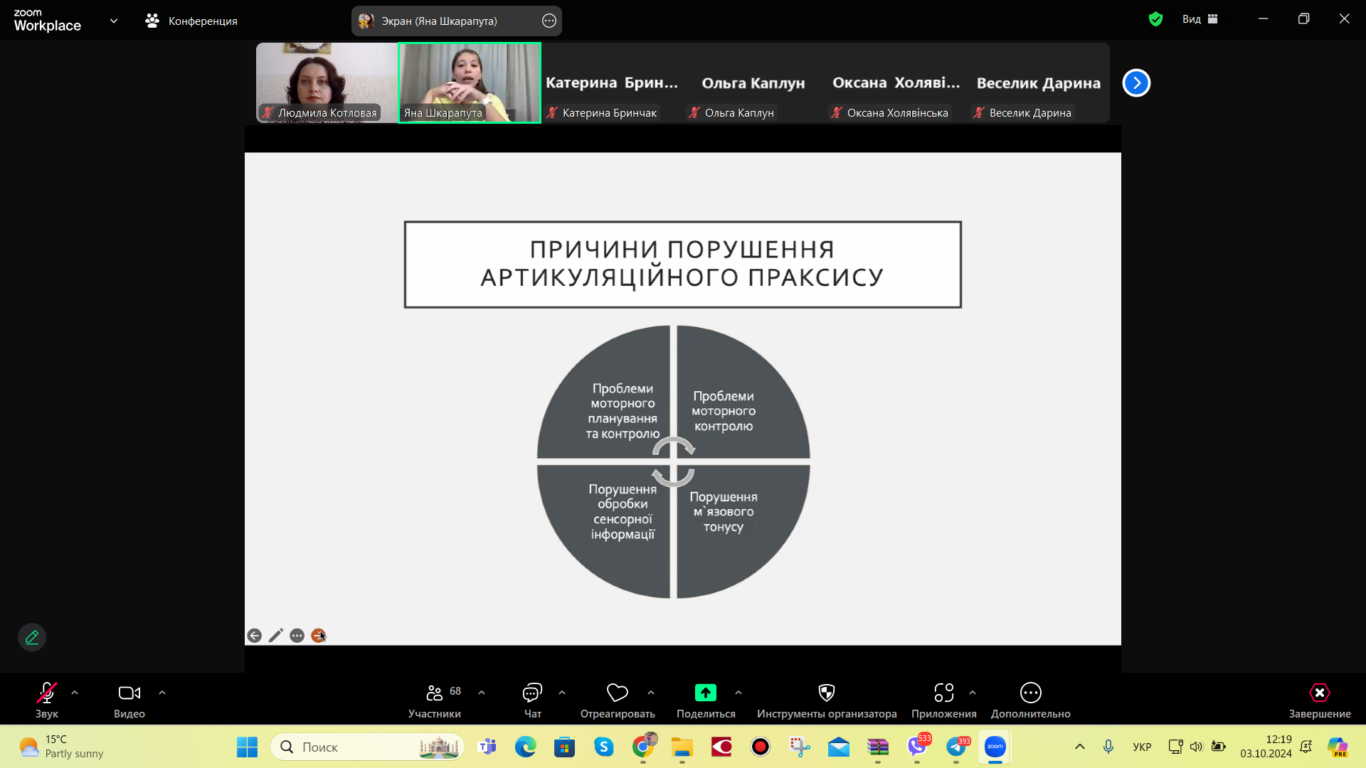Unmute the microphone via Звук icon
The height and width of the screenshot is (768, 1366).
46,692
